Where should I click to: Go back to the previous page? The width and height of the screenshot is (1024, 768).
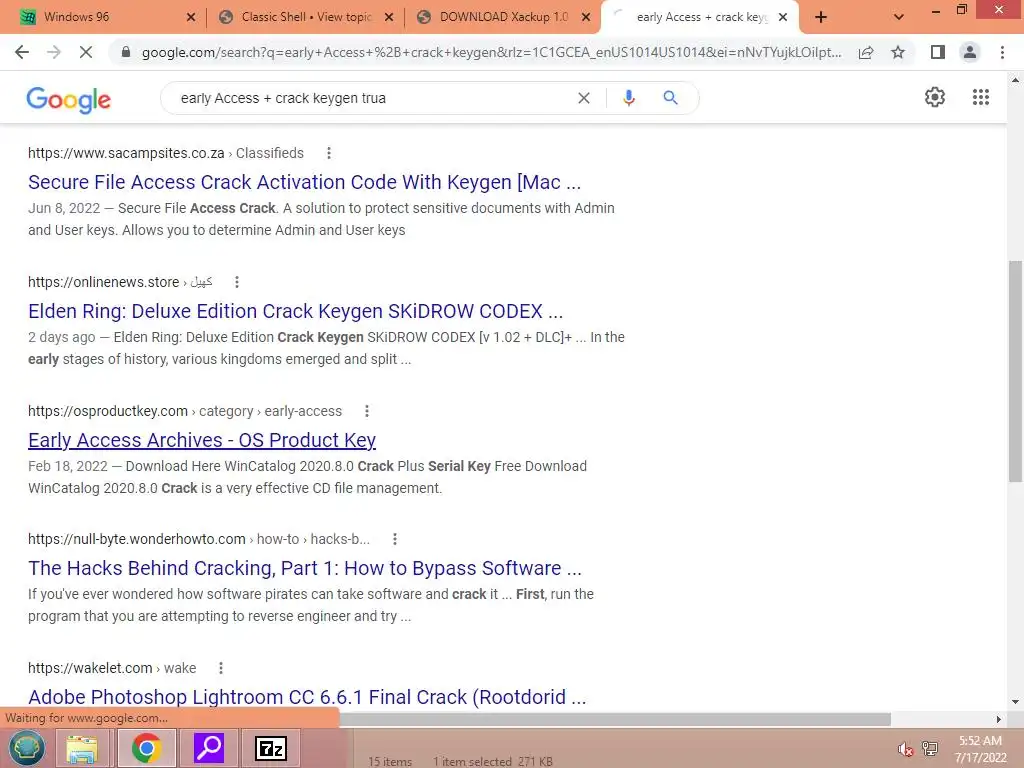click(22, 52)
